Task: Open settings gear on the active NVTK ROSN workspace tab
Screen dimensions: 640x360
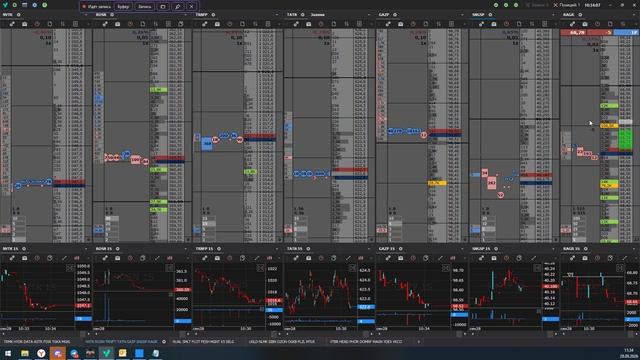Action: coord(164,342)
